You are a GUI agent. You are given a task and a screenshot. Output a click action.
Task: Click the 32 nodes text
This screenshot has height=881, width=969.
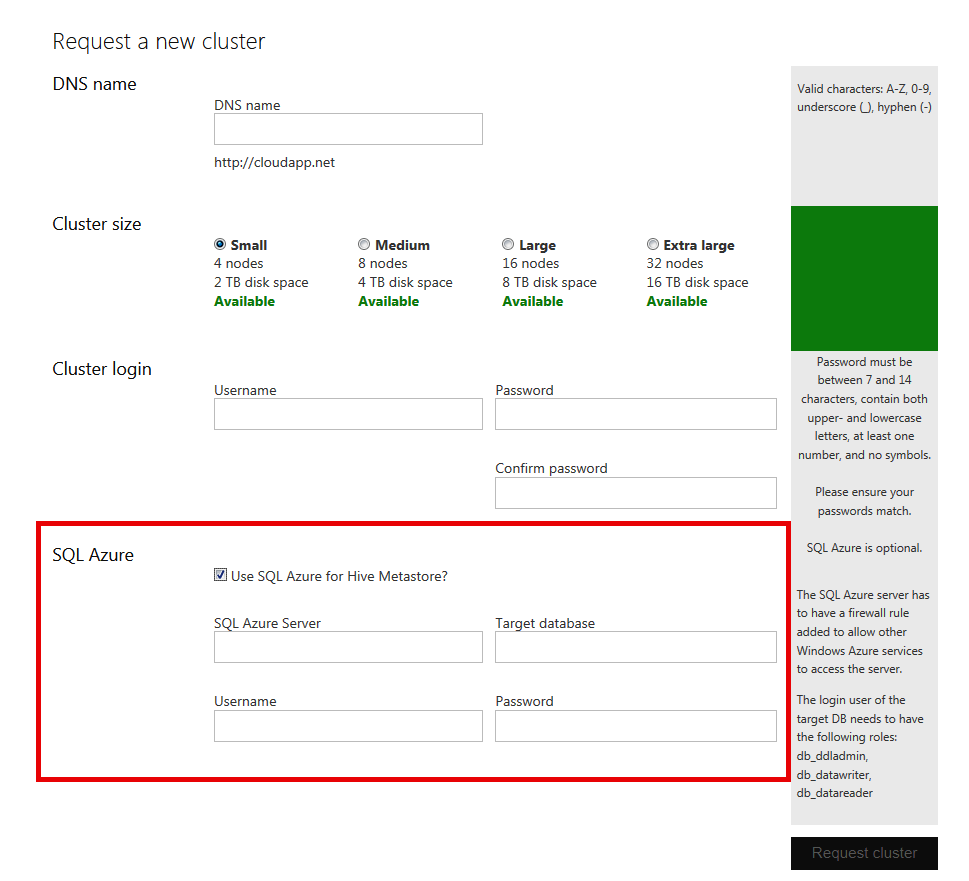(x=675, y=264)
